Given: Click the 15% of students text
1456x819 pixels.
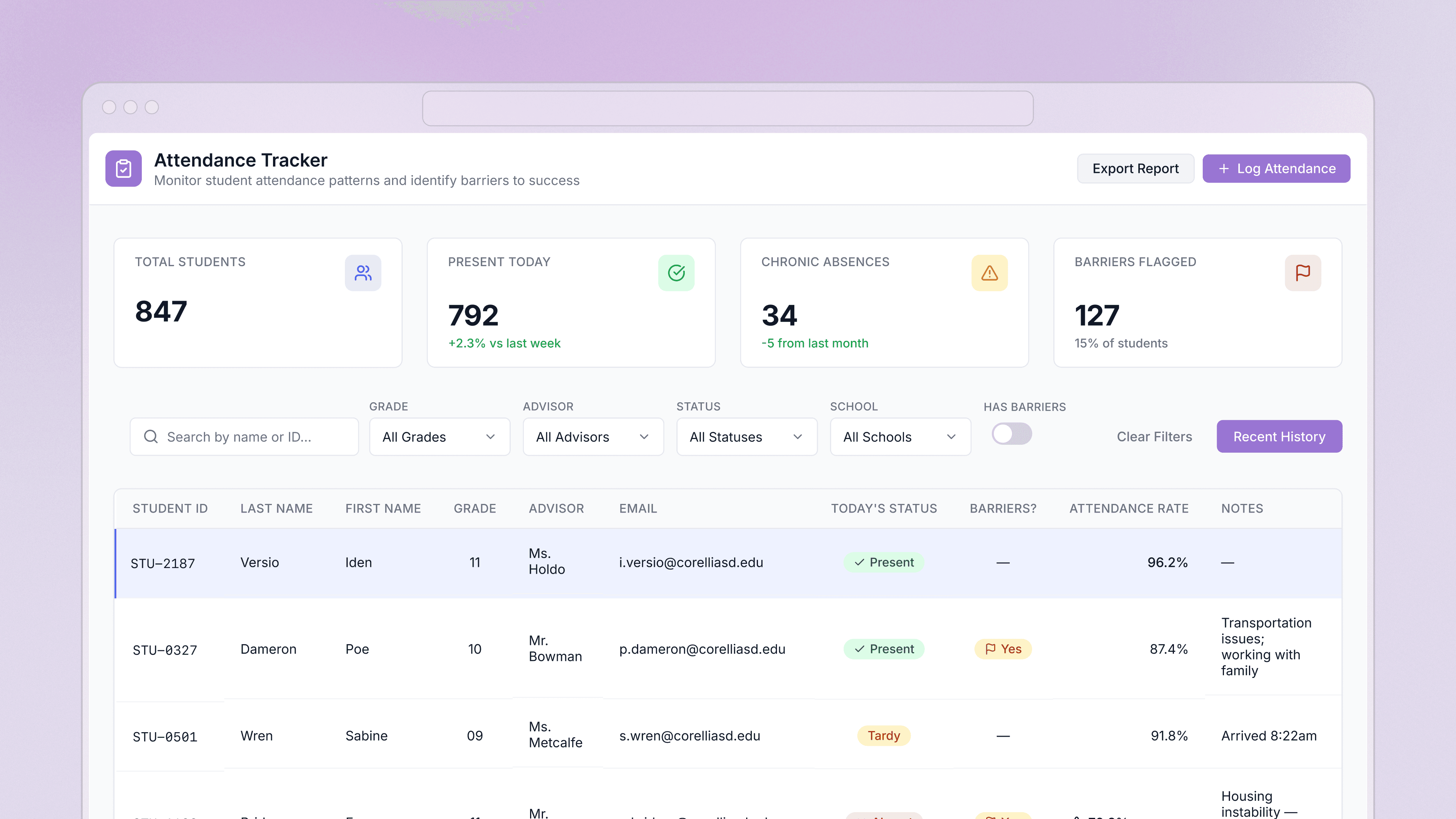Looking at the screenshot, I should (x=1121, y=344).
